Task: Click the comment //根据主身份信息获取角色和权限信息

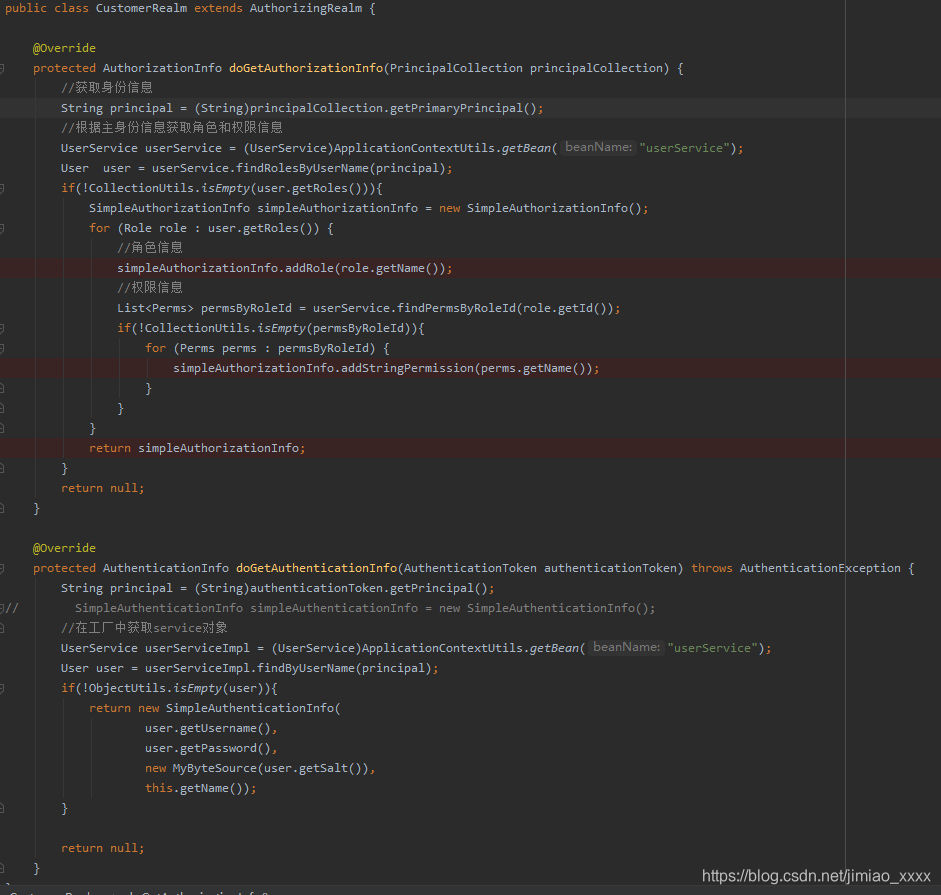Action: (171, 127)
